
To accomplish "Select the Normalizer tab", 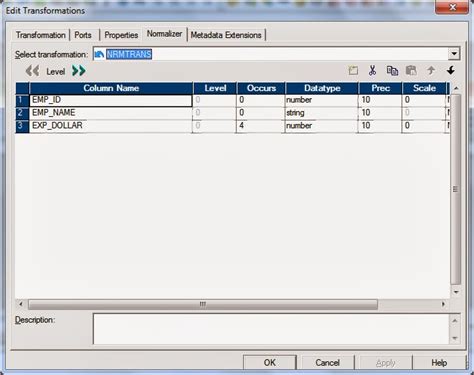I will coord(164,34).
